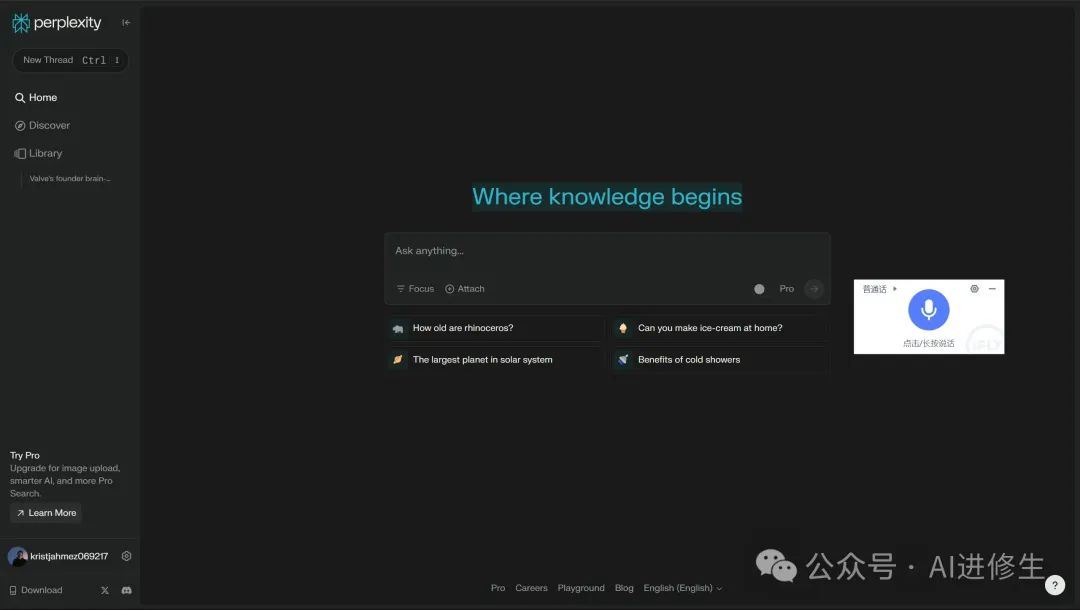Click Learn More about Pro
Image resolution: width=1080 pixels, height=610 pixels.
[x=46, y=513]
